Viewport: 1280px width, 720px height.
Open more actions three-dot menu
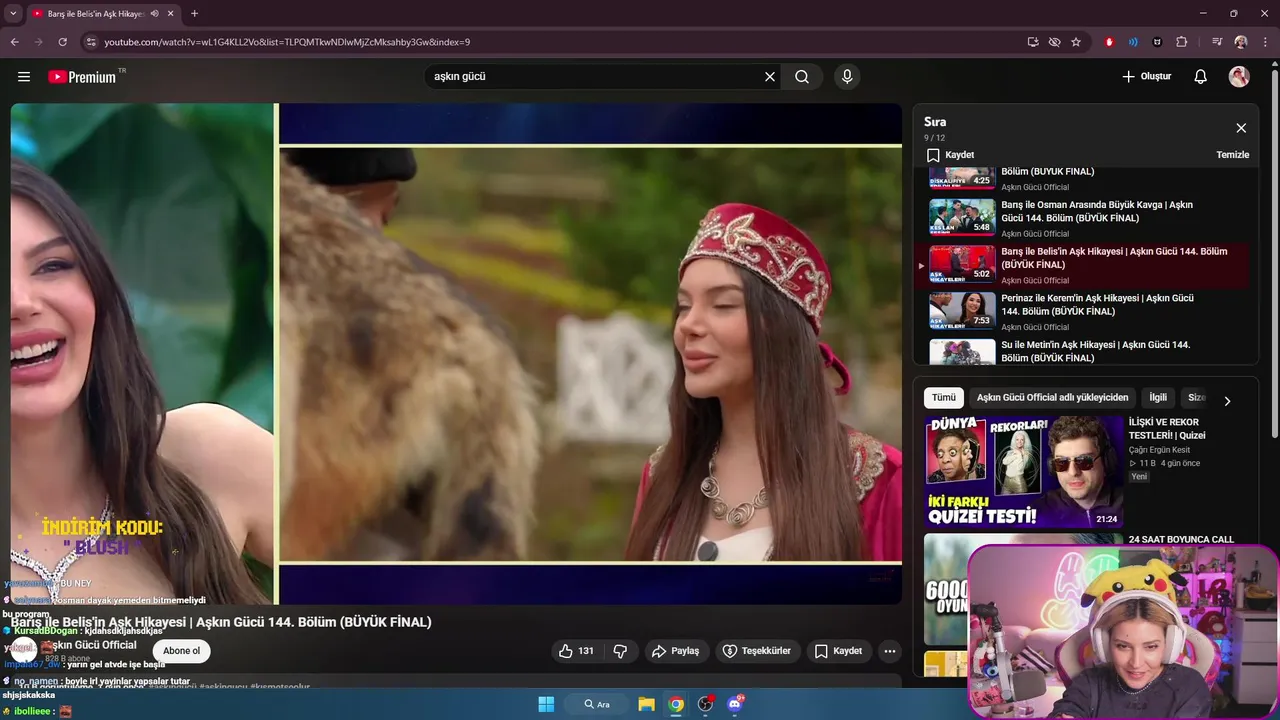click(889, 651)
